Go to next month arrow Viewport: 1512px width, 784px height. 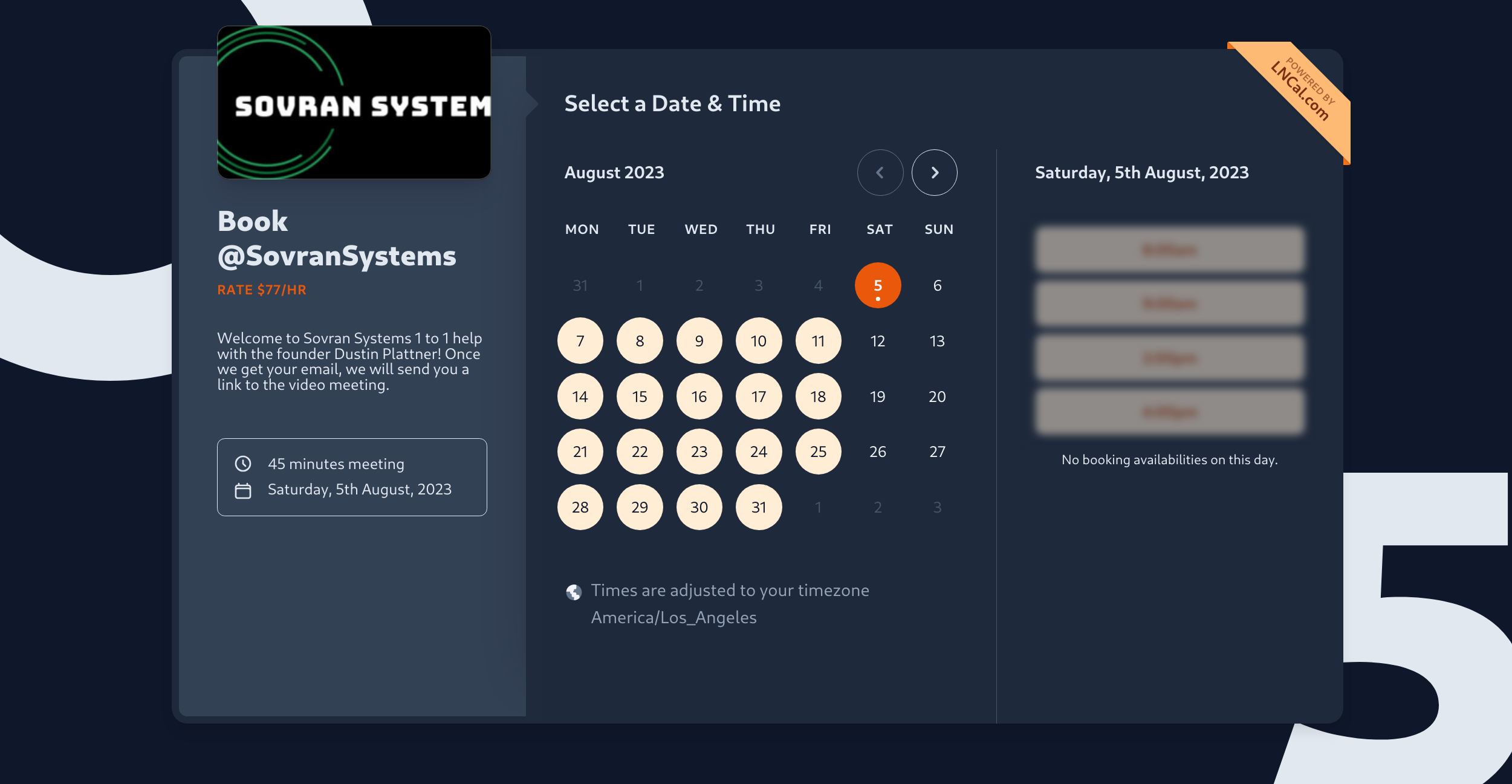point(935,173)
